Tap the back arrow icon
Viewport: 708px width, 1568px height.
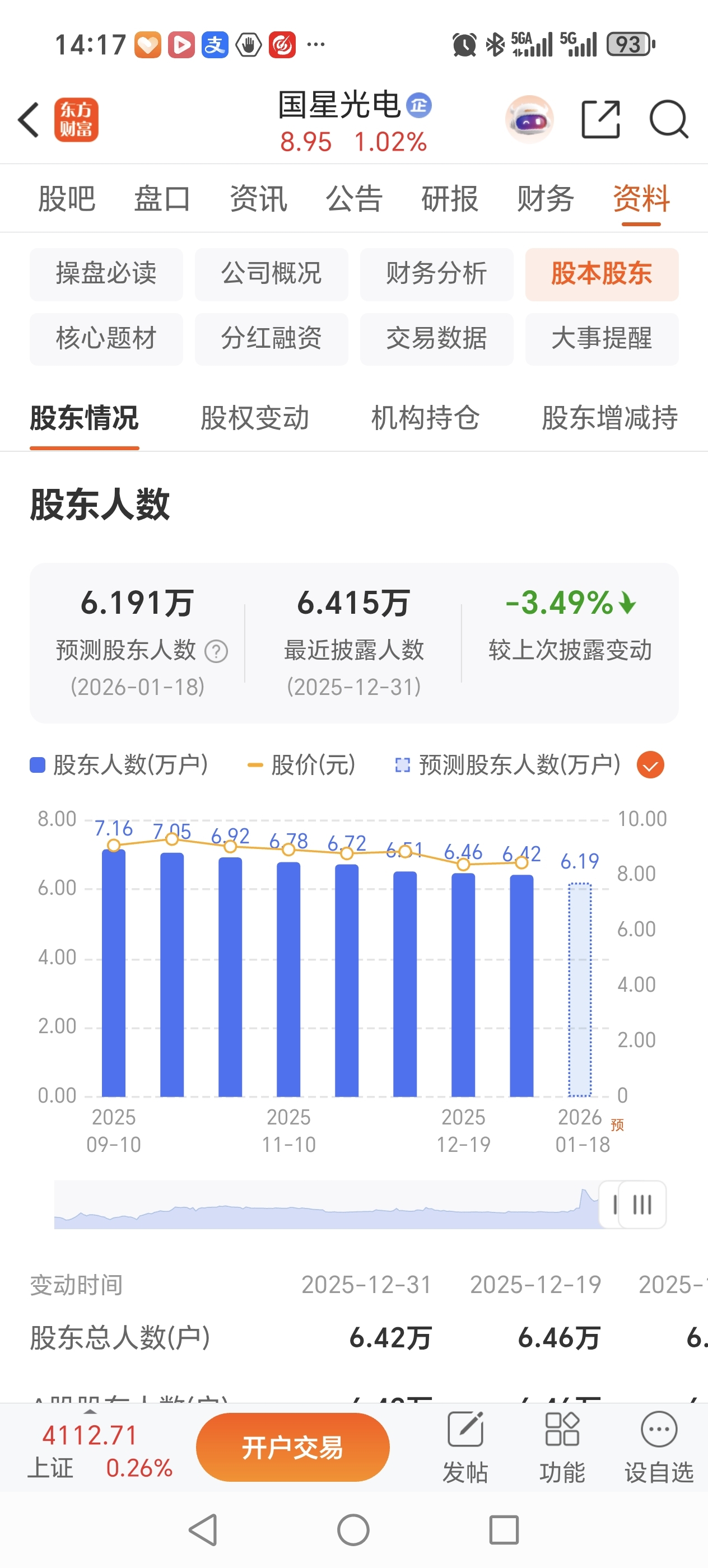tap(28, 119)
